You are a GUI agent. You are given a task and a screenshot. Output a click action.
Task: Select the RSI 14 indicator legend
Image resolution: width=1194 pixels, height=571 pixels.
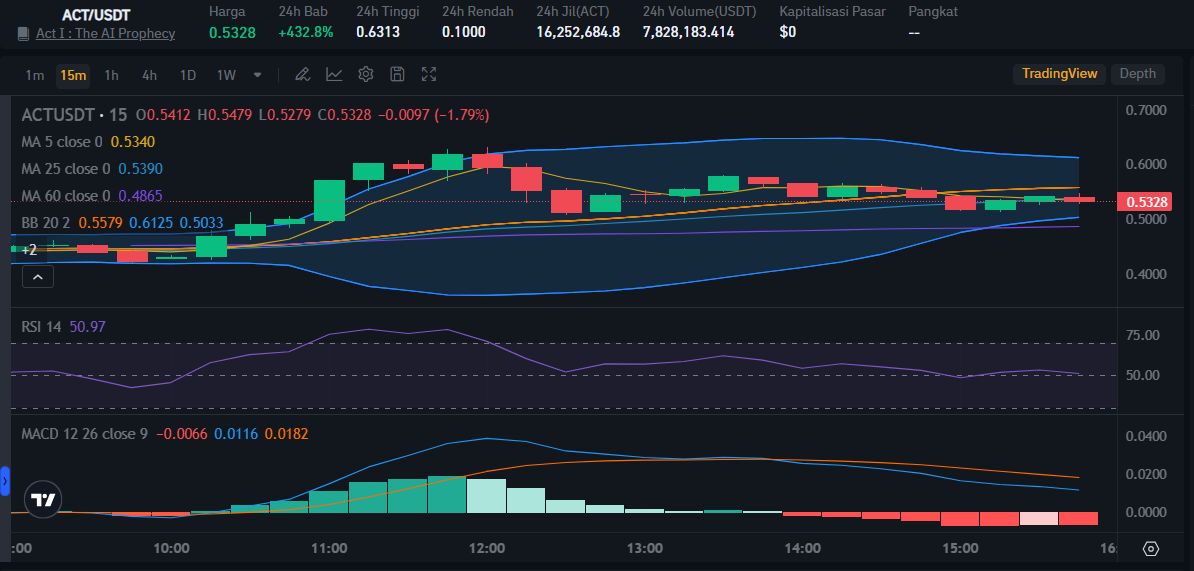[42, 327]
